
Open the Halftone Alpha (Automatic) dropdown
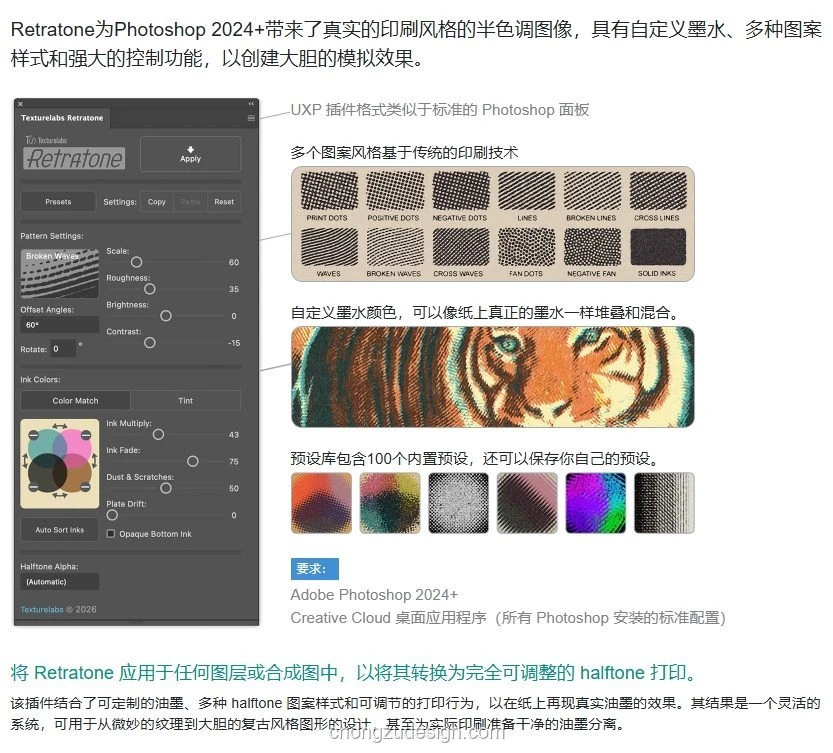tap(60, 582)
